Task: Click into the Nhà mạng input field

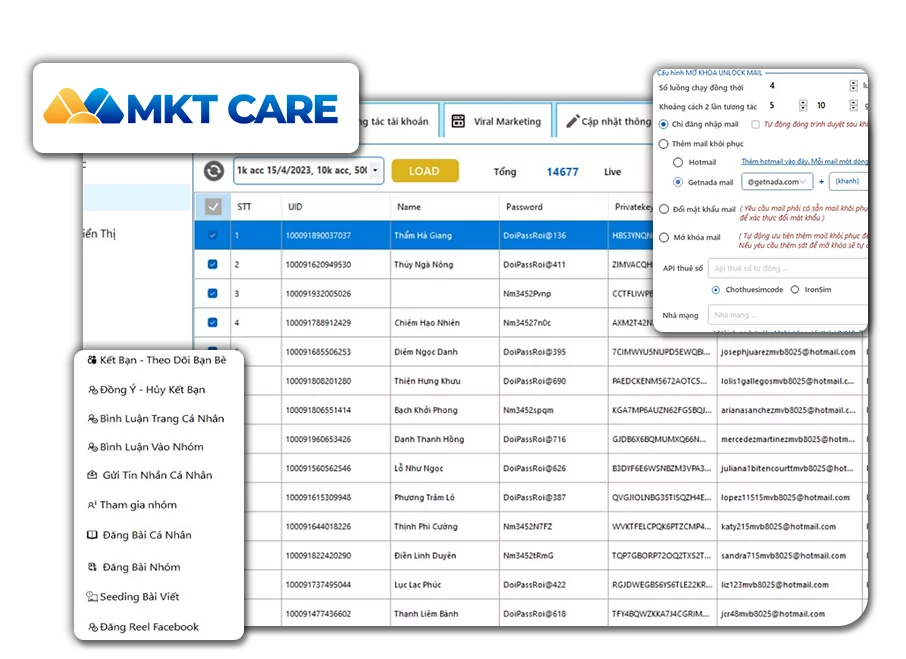Action: pyautogui.click(x=788, y=315)
